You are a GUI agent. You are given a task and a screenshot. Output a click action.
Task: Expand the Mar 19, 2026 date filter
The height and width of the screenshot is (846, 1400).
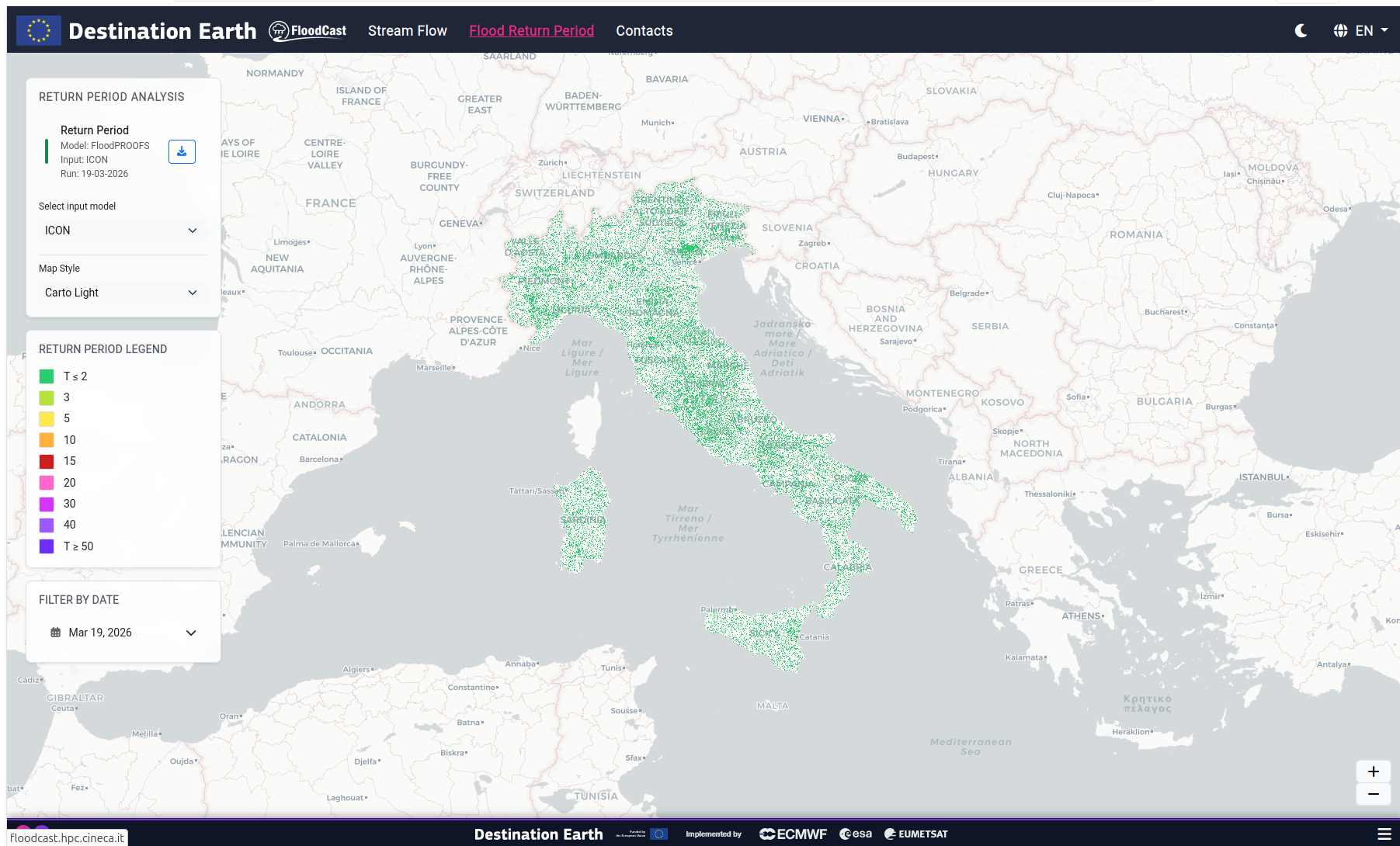(x=123, y=633)
